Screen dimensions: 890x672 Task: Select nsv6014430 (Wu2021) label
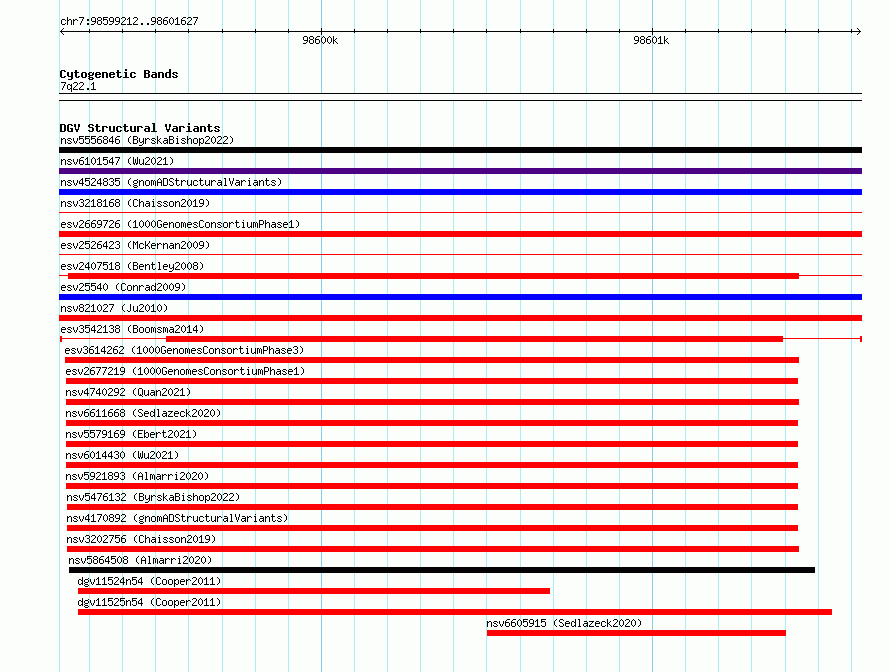[x=122, y=455]
